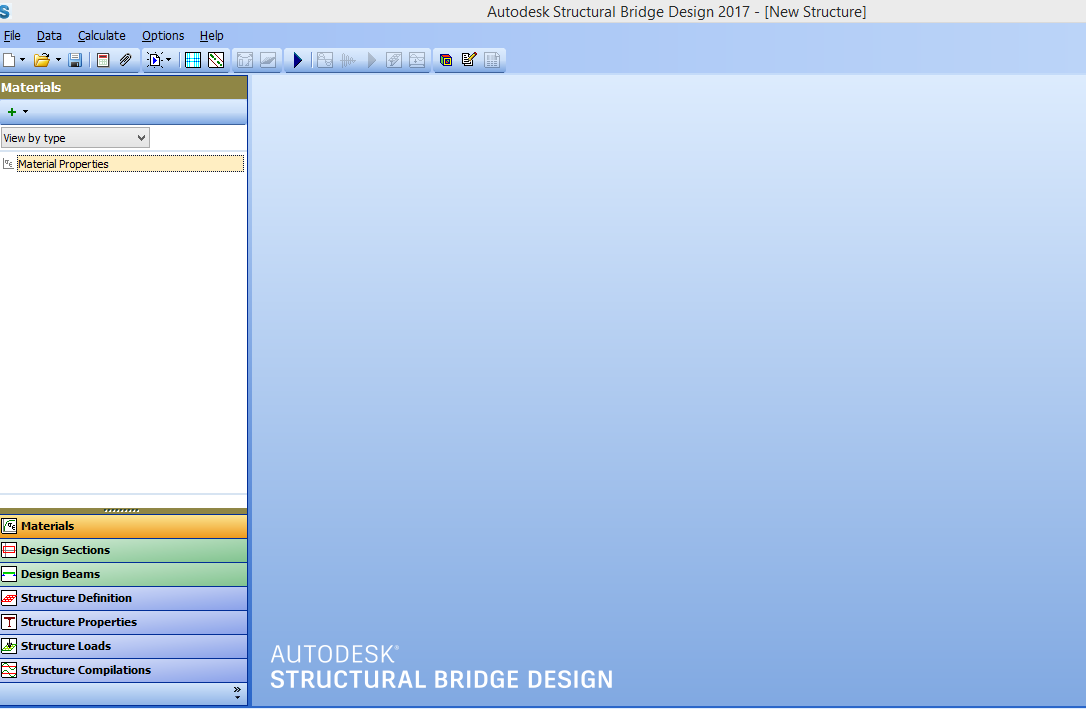Click the greyed beam slab icon
Viewport: 1086px width, 709px height.
pos(268,60)
